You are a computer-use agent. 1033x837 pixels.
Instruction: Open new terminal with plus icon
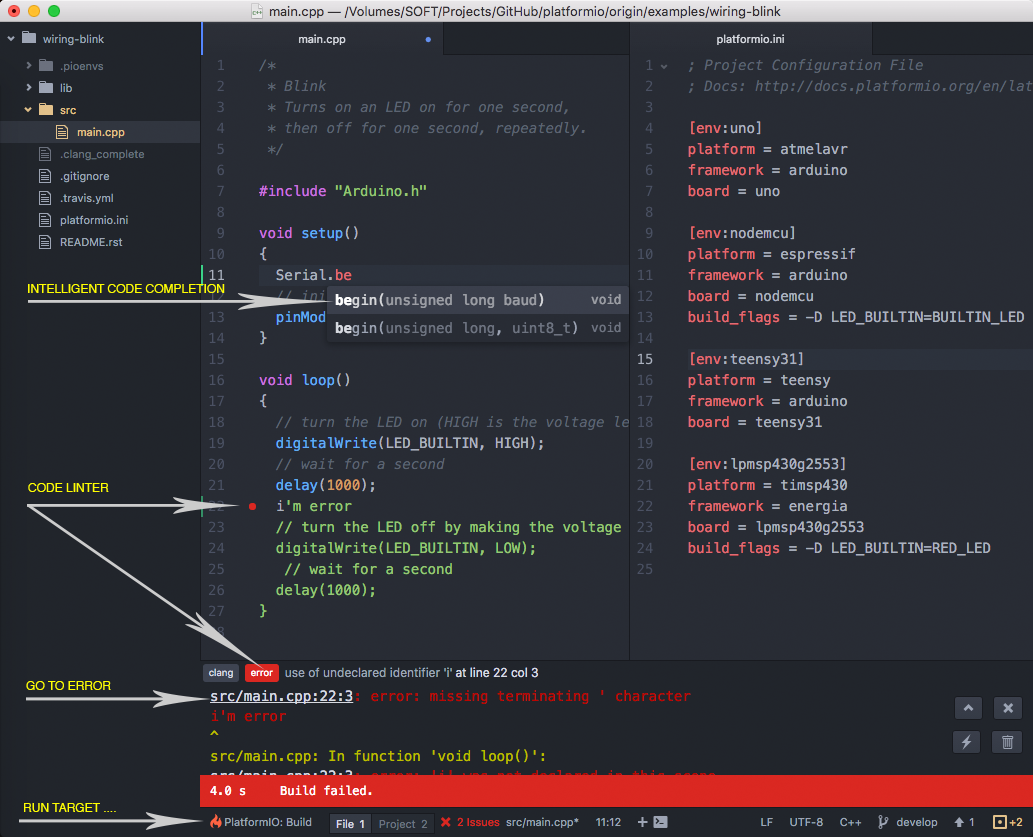(x=642, y=822)
